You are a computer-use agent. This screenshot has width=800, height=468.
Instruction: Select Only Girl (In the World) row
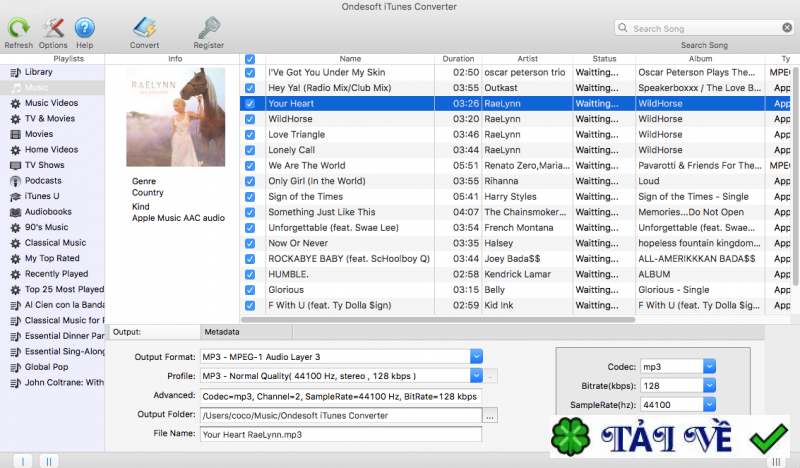coord(515,181)
